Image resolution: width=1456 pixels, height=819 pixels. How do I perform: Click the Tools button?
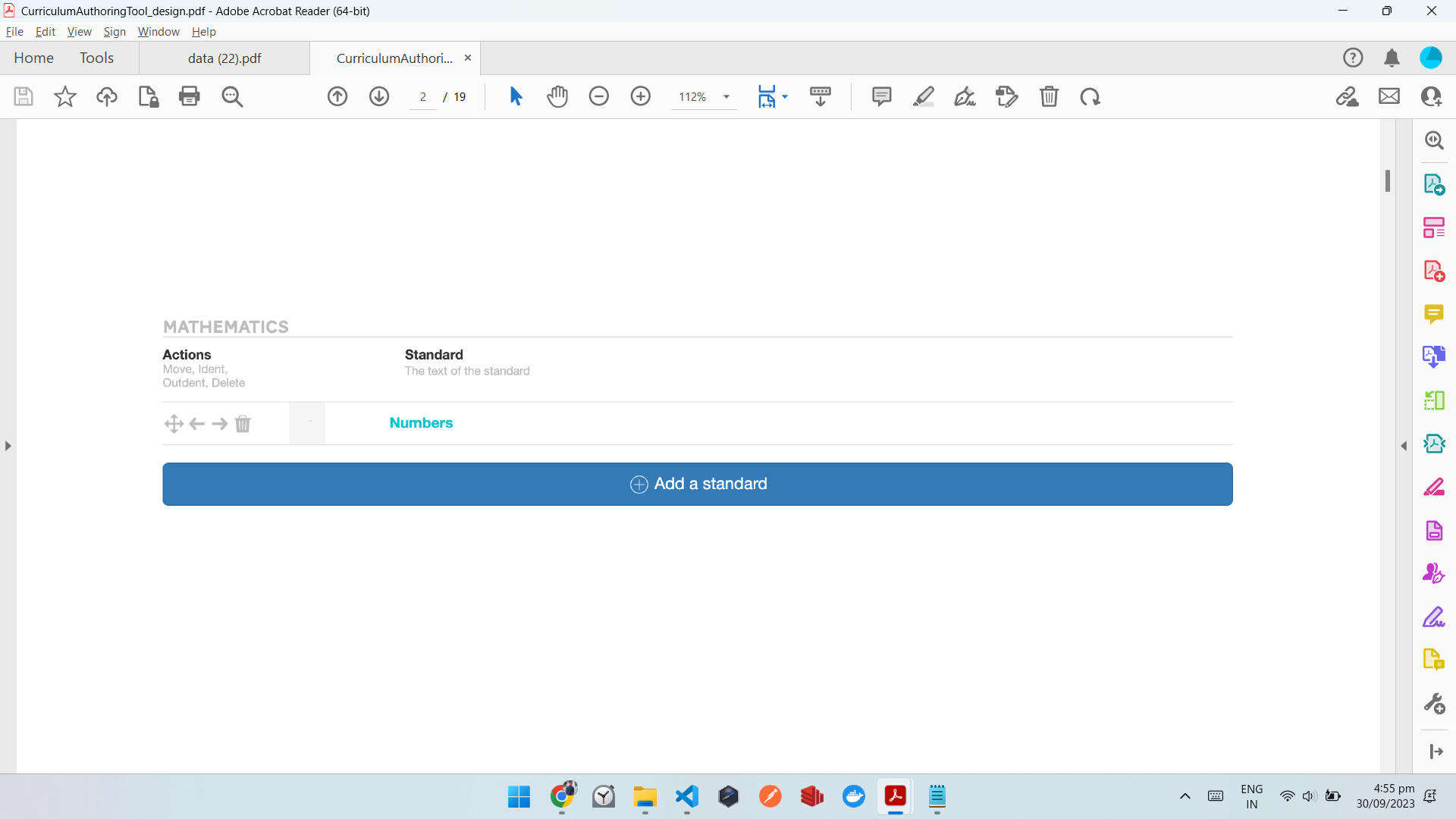tap(96, 58)
